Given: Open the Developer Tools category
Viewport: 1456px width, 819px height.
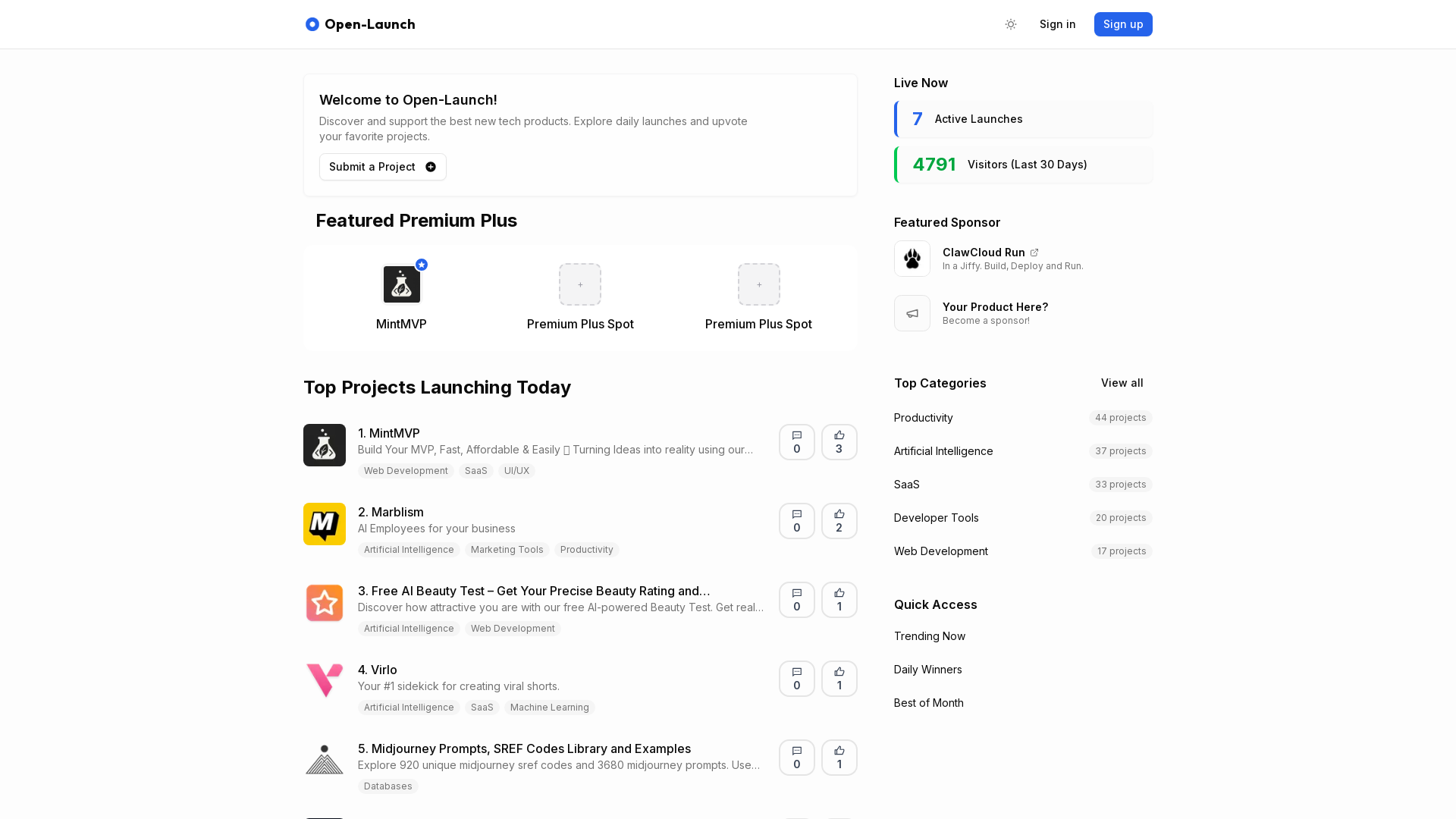Looking at the screenshot, I should tap(936, 518).
